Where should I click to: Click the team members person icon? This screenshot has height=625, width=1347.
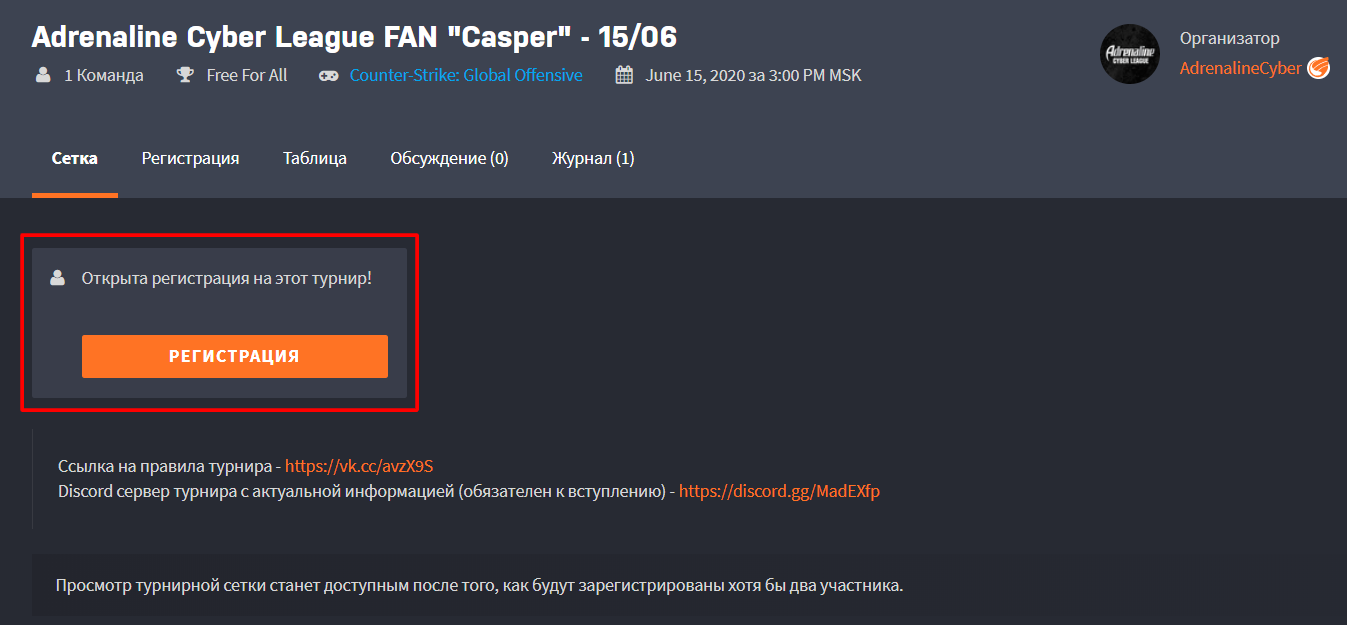(x=42, y=75)
